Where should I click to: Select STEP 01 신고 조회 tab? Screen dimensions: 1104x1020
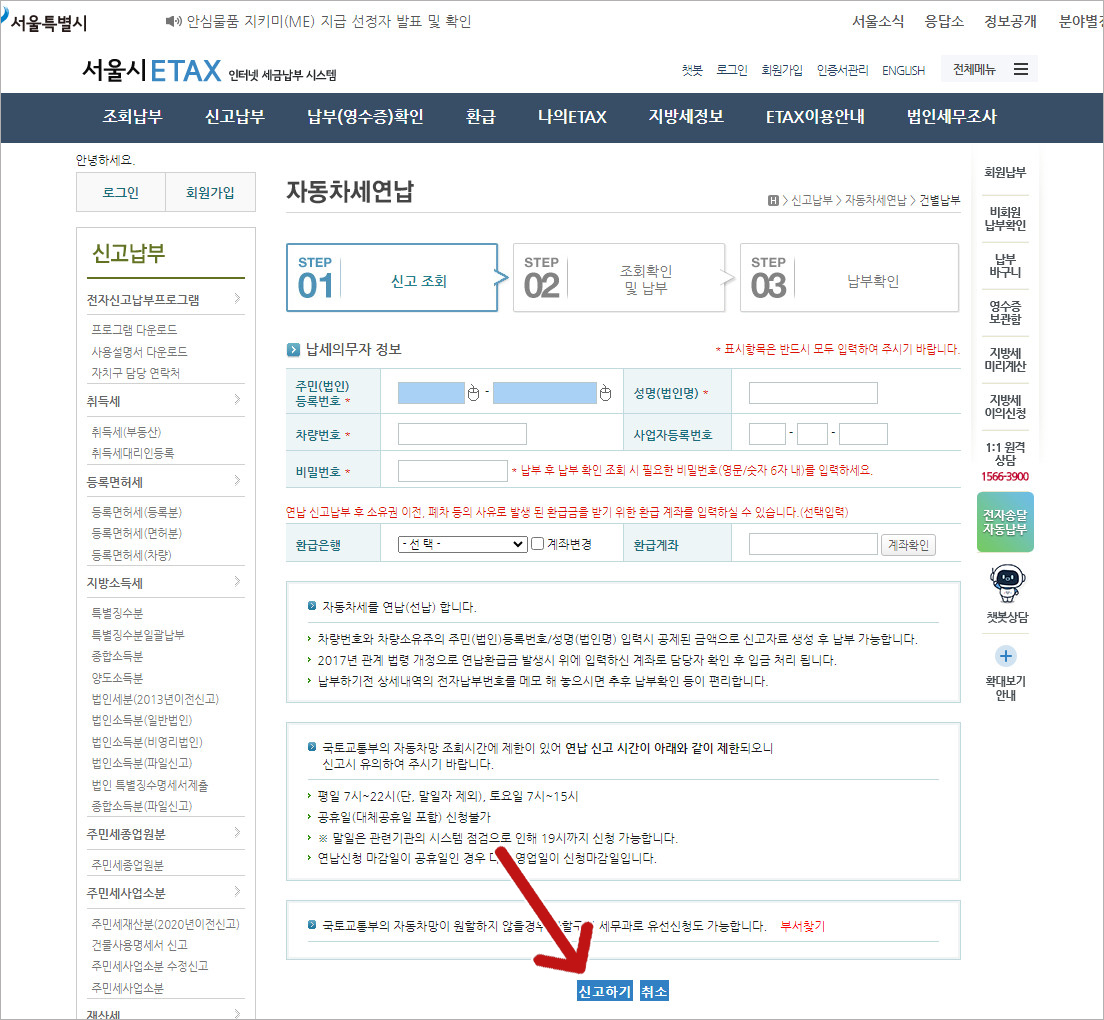(391, 277)
